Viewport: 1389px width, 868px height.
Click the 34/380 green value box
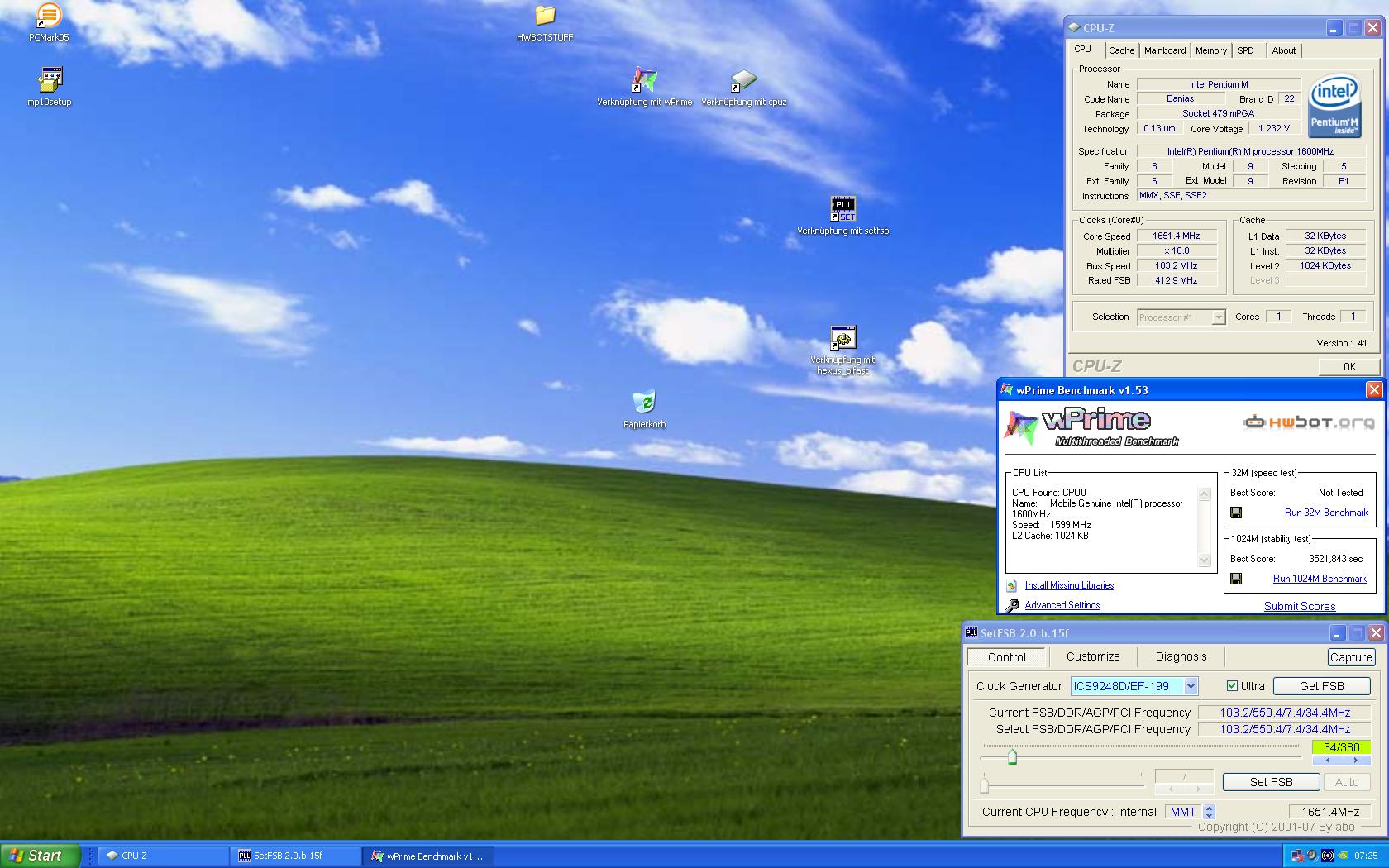click(1341, 747)
